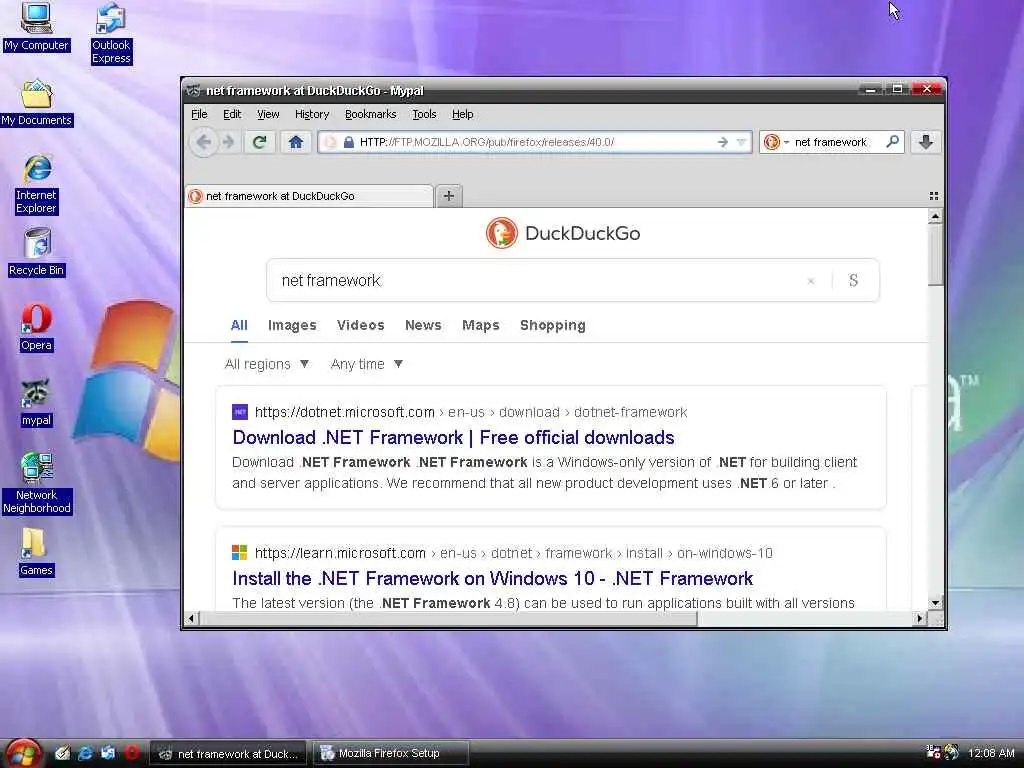Click the dotnet.microsoft.com result URL

click(471, 412)
